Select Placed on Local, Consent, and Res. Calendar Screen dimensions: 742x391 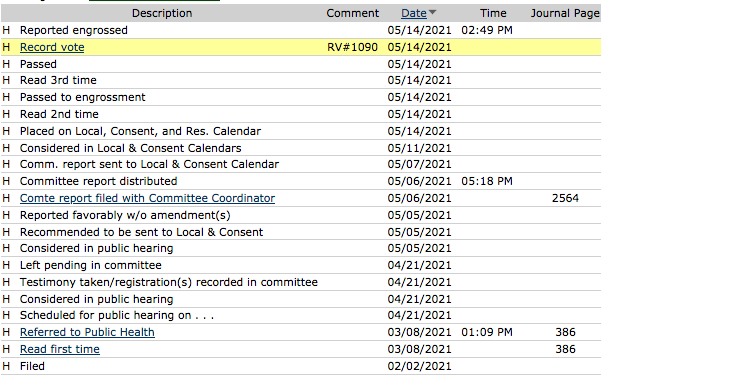(141, 131)
